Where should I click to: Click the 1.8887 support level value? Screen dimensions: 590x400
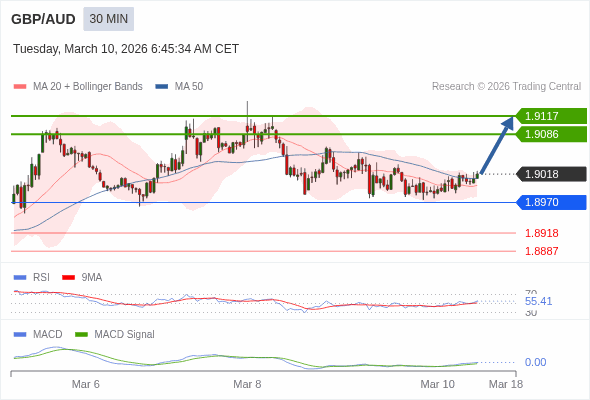click(541, 251)
